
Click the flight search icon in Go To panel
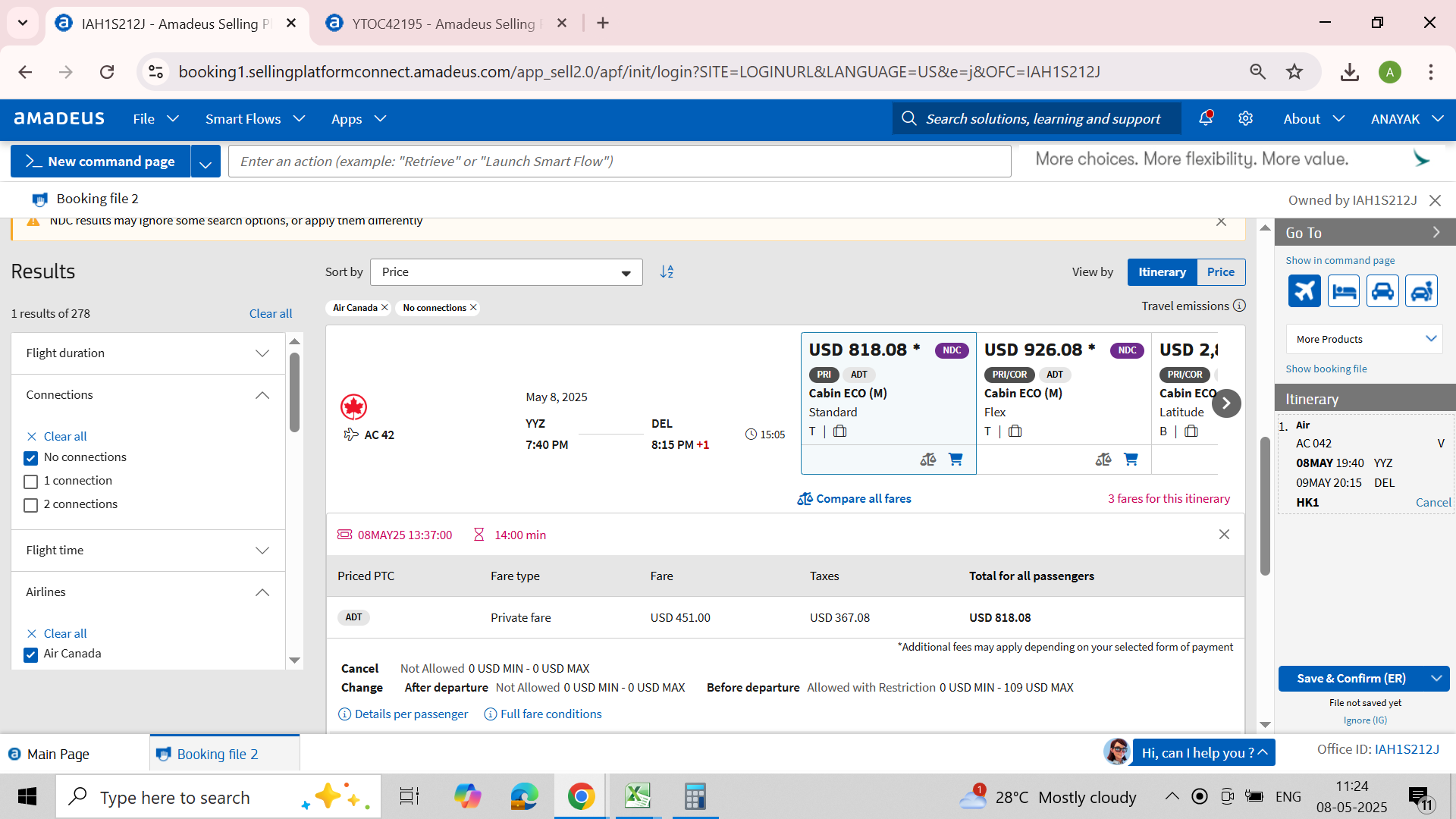pos(1304,291)
